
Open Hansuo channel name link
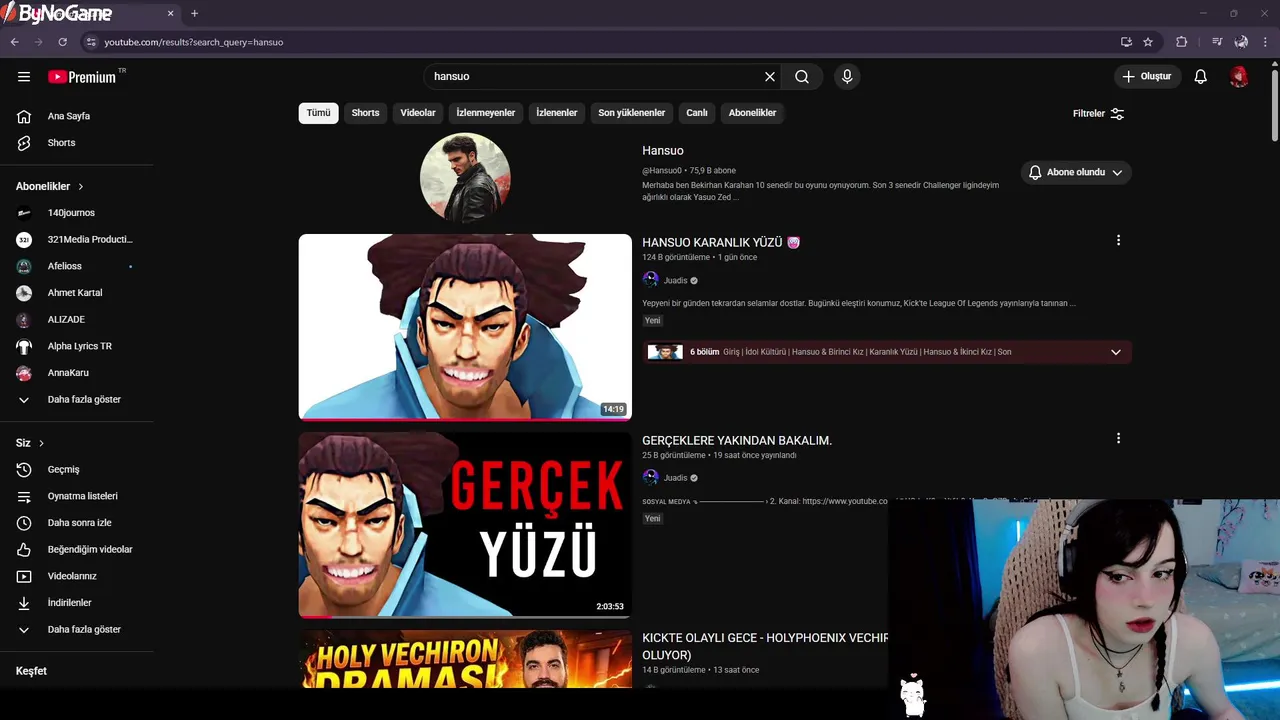pyautogui.click(x=663, y=150)
